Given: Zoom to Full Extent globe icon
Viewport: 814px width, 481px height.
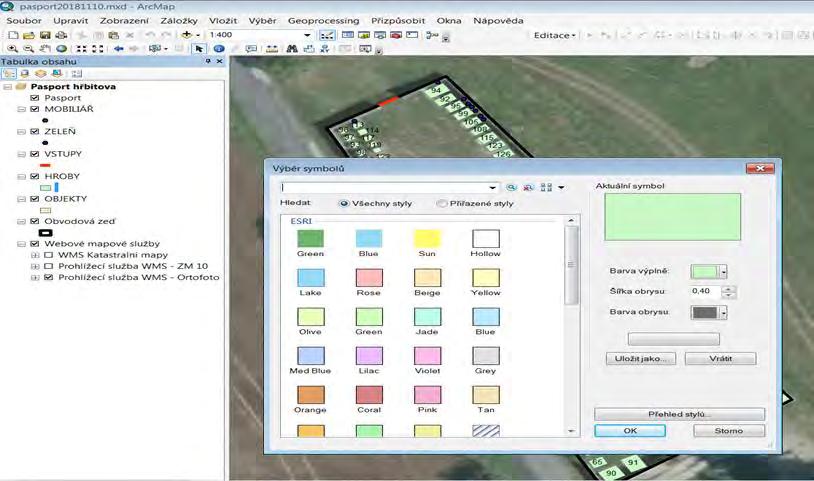Looking at the screenshot, I should pyautogui.click(x=61, y=49).
